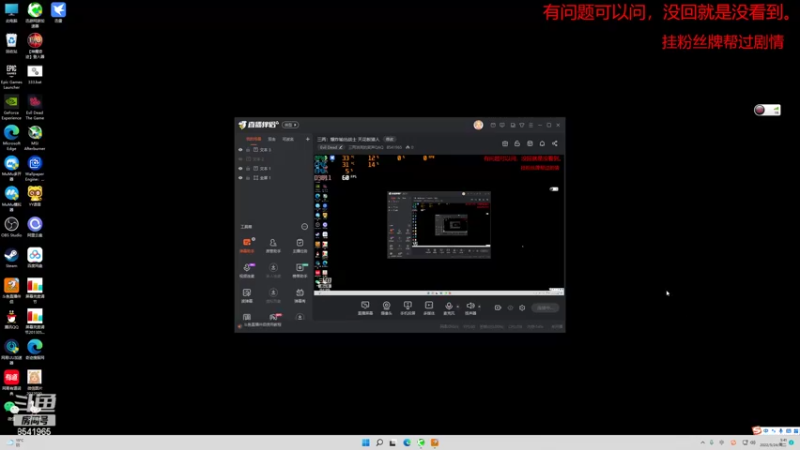800x450 pixels.
Task: Toggle lock on 全屏 1 source
Action: pyautogui.click(x=248, y=178)
